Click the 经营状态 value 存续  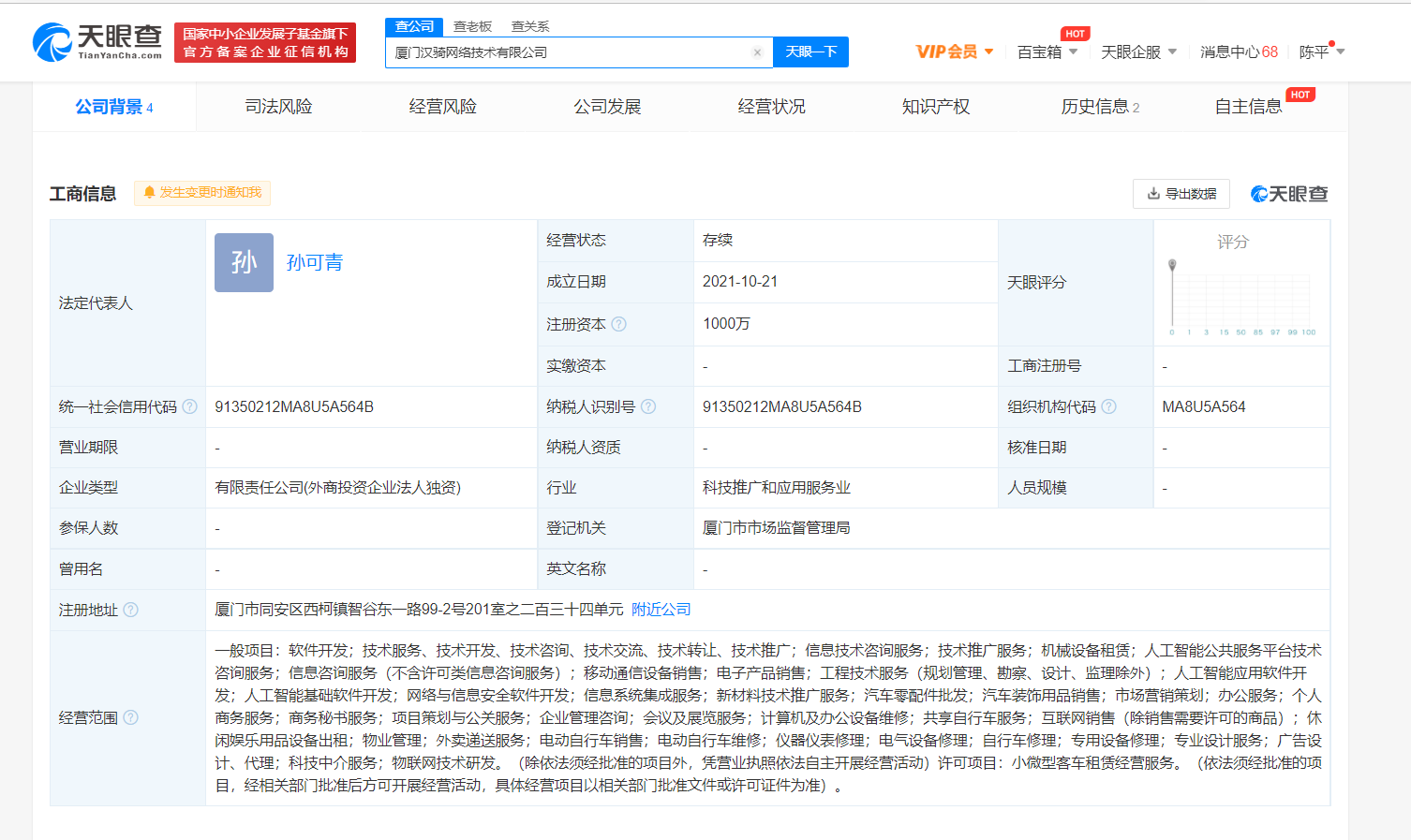coord(718,241)
